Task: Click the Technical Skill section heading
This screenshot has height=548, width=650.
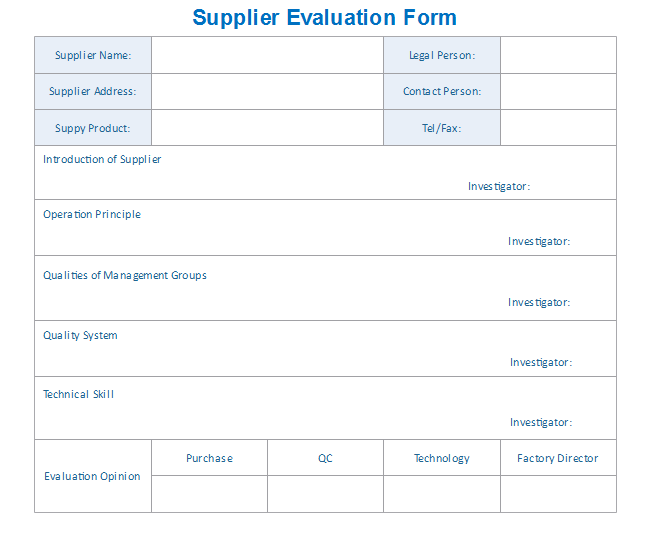Action: coord(79,394)
